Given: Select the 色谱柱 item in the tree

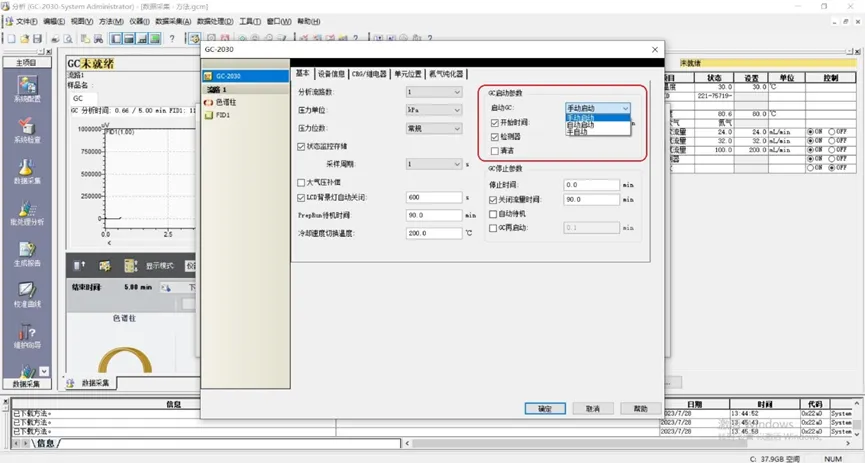Looking at the screenshot, I should tap(226, 102).
